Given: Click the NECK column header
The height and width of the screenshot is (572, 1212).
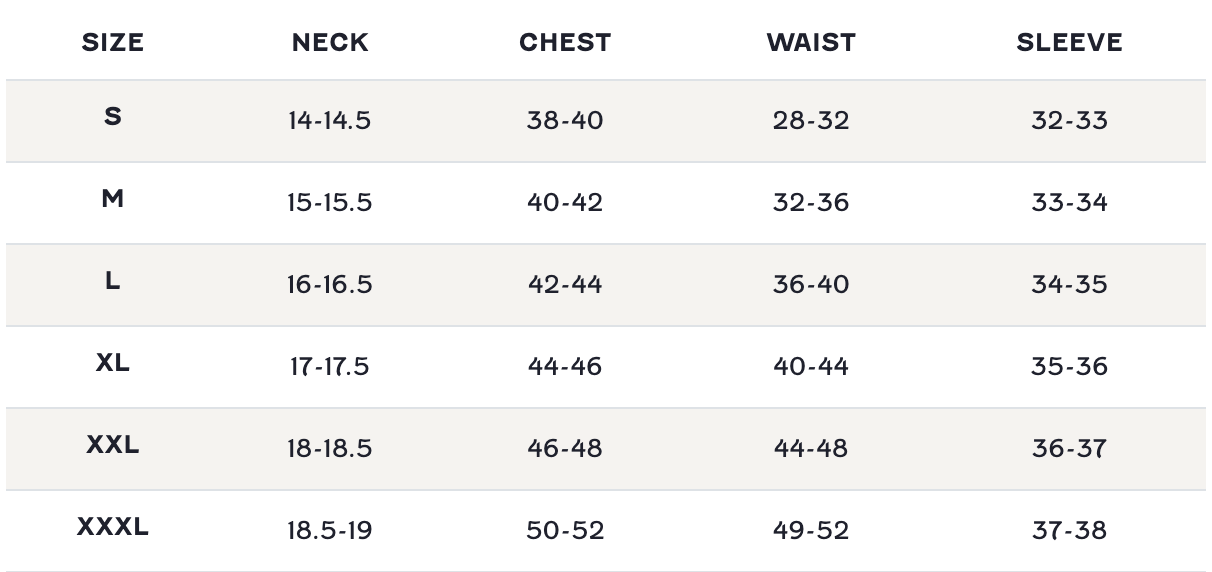Looking at the screenshot, I should (330, 42).
